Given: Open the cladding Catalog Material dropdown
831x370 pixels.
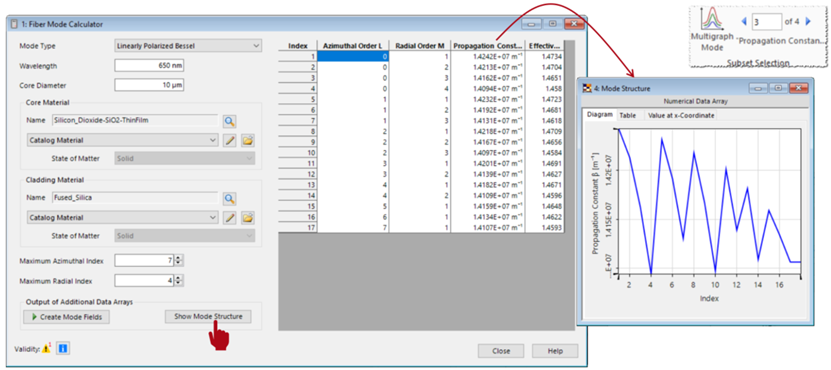Looking at the screenshot, I should point(122,218).
